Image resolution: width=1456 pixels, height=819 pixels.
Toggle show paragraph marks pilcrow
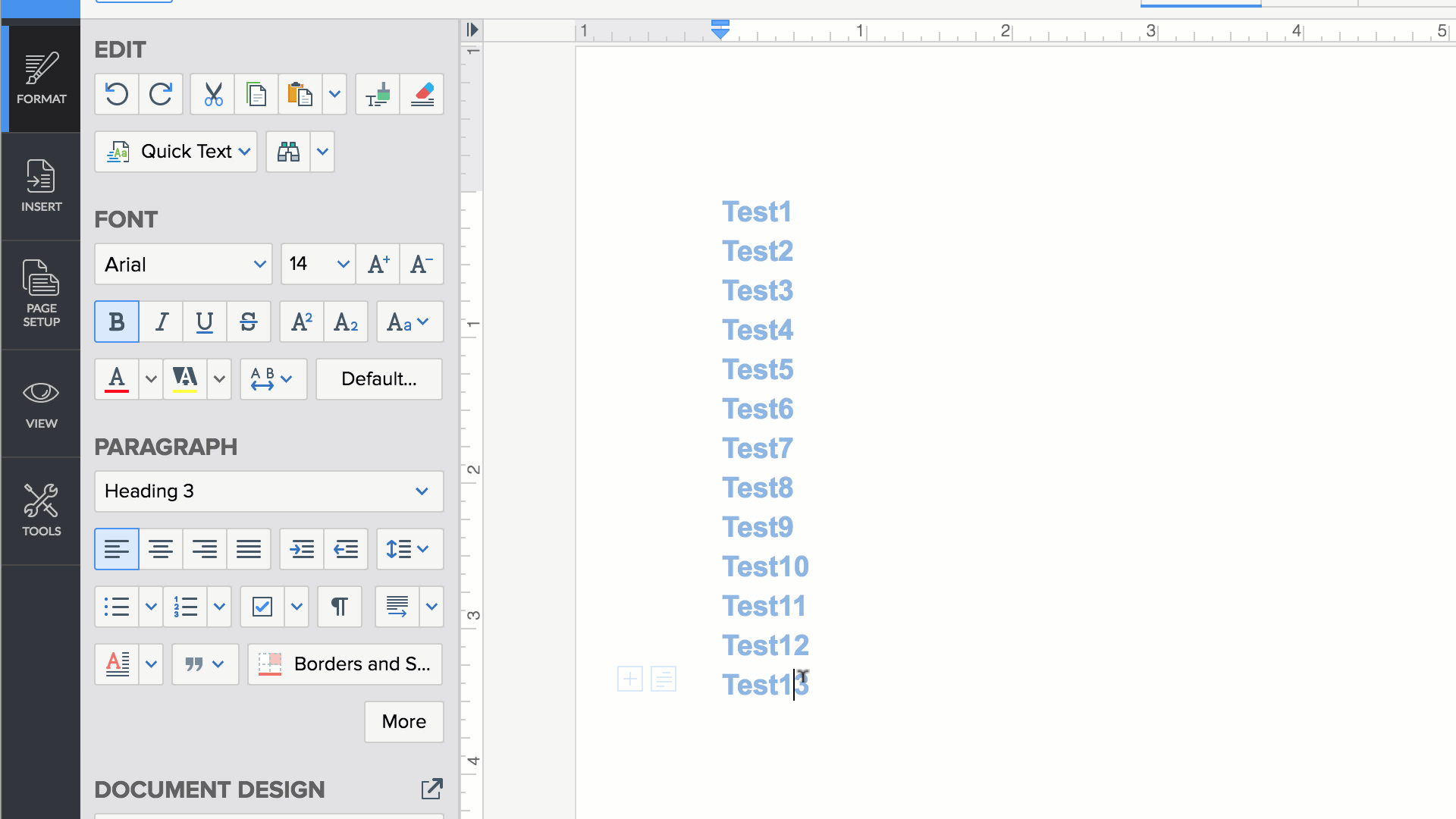tap(340, 607)
